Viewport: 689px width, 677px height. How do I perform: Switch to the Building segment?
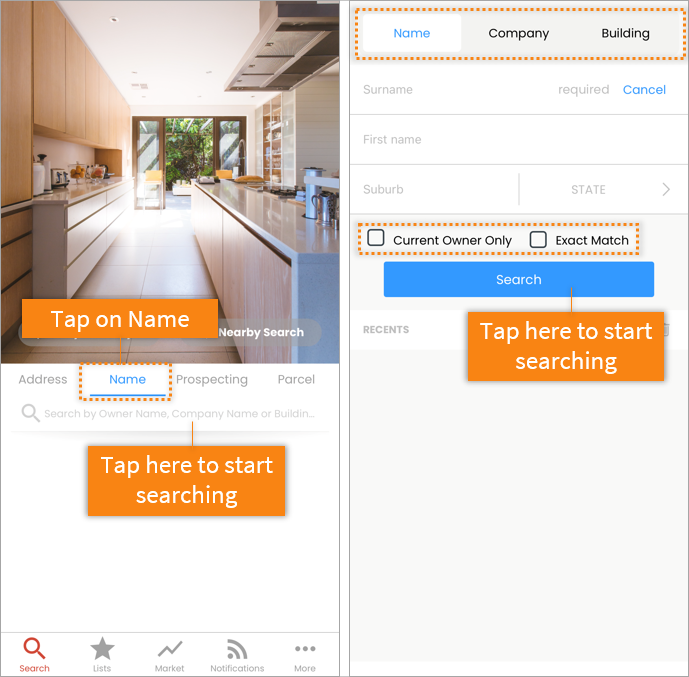tap(625, 33)
